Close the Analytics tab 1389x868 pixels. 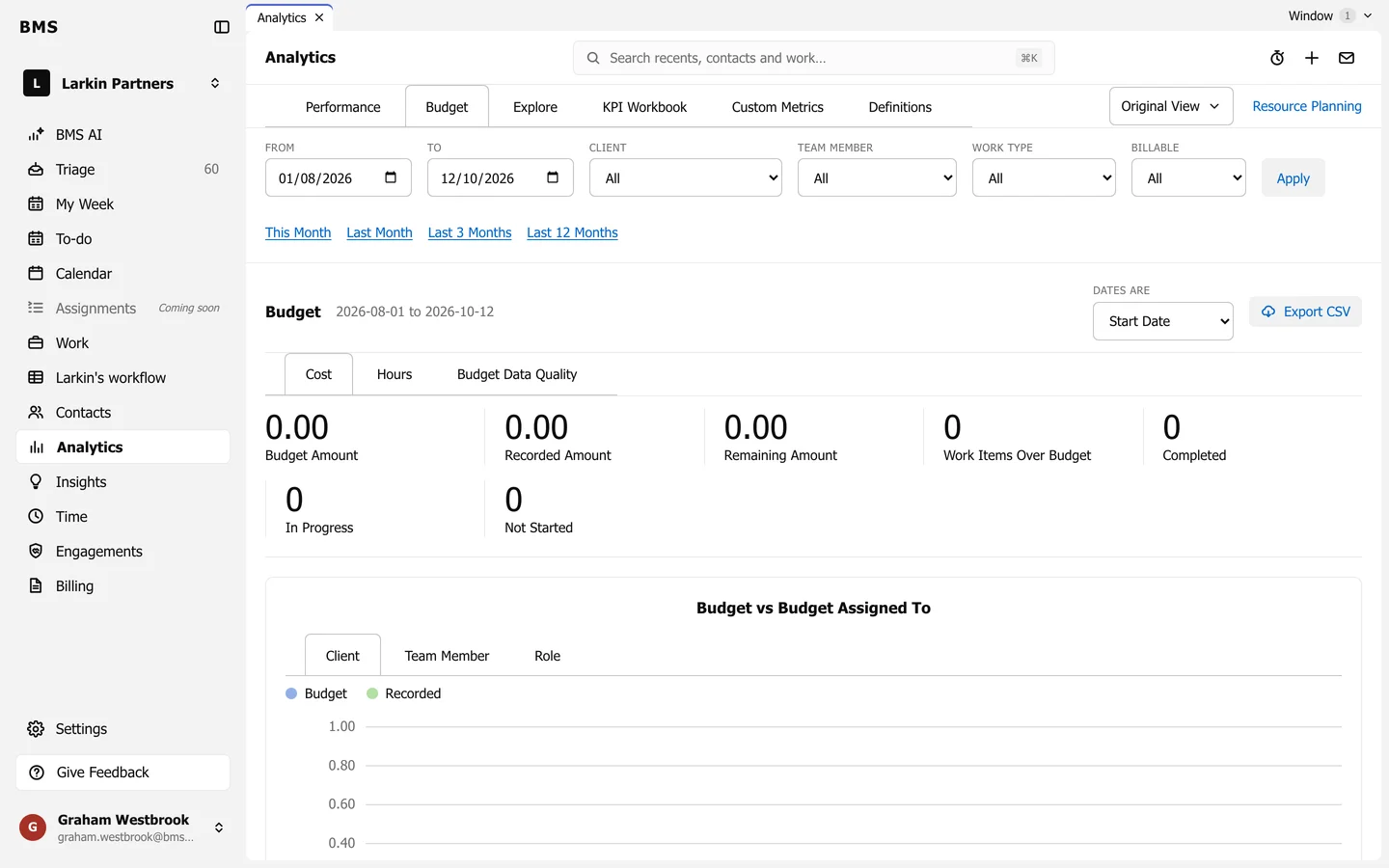pyautogui.click(x=319, y=17)
